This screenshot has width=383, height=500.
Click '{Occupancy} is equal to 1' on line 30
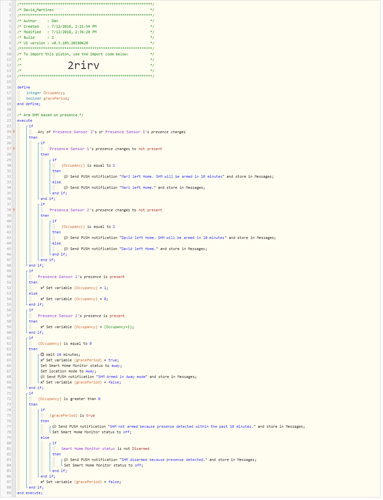(x=88, y=165)
